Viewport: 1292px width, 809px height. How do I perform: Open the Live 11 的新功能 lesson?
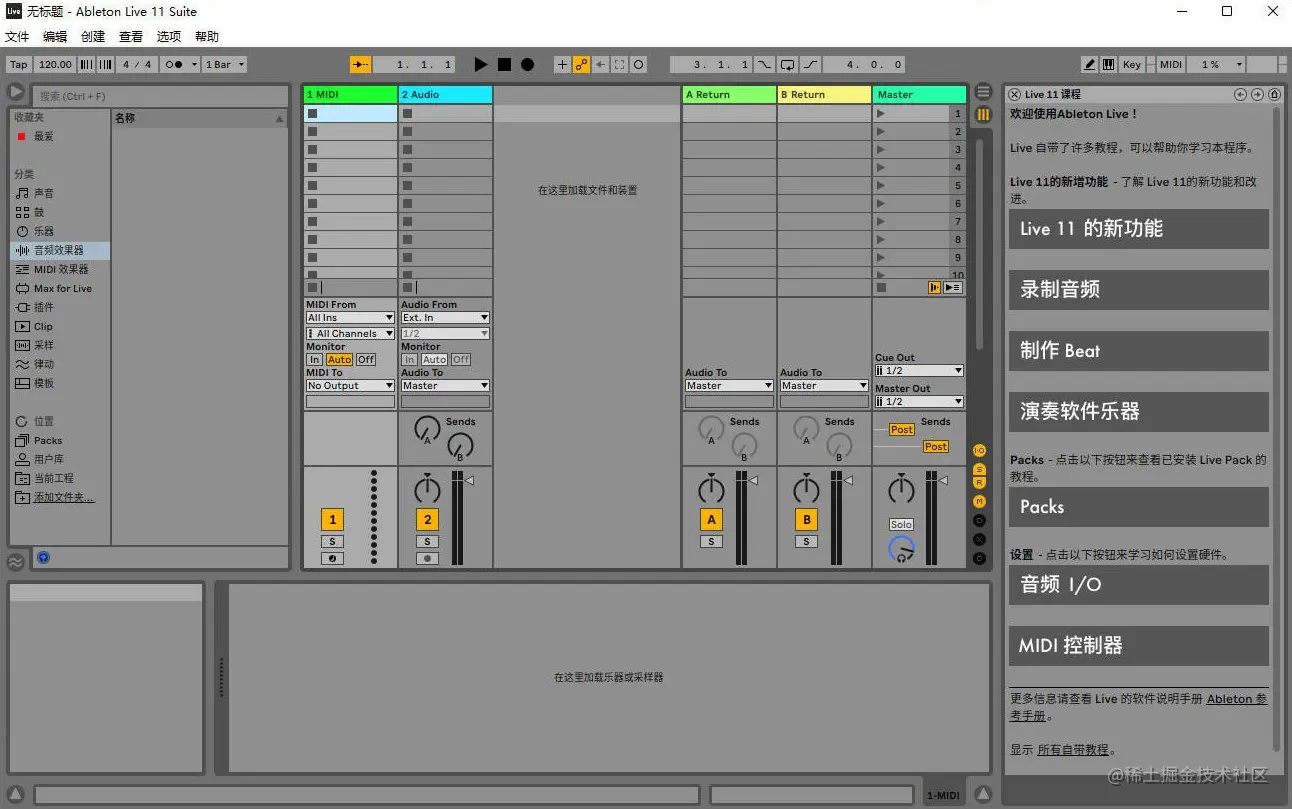1138,228
